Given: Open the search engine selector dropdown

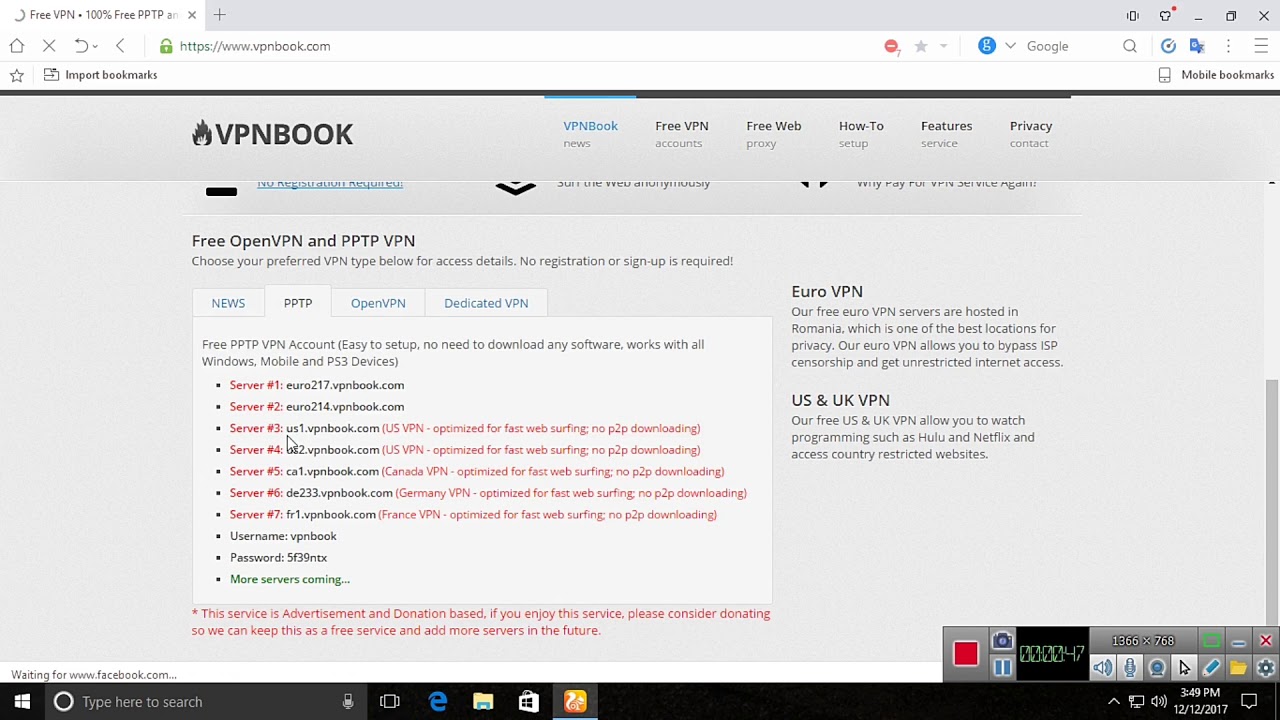Looking at the screenshot, I should 1010,46.
